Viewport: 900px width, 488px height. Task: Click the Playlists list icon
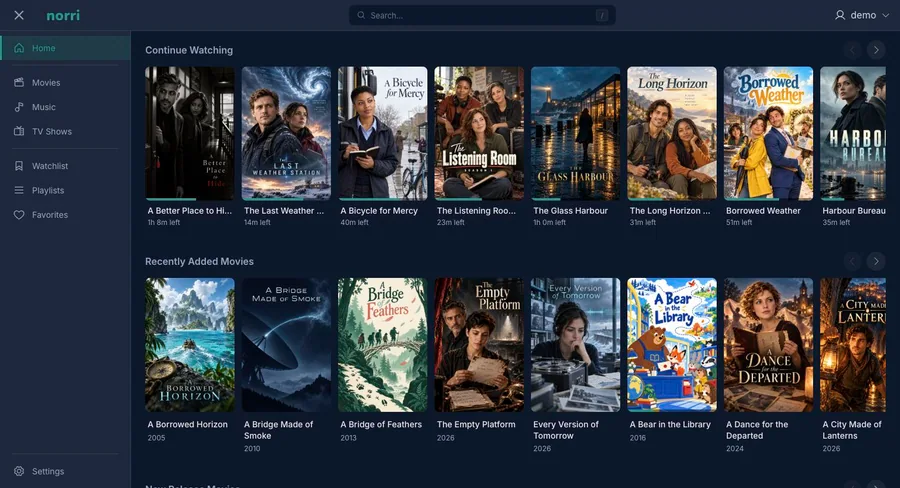coord(19,191)
